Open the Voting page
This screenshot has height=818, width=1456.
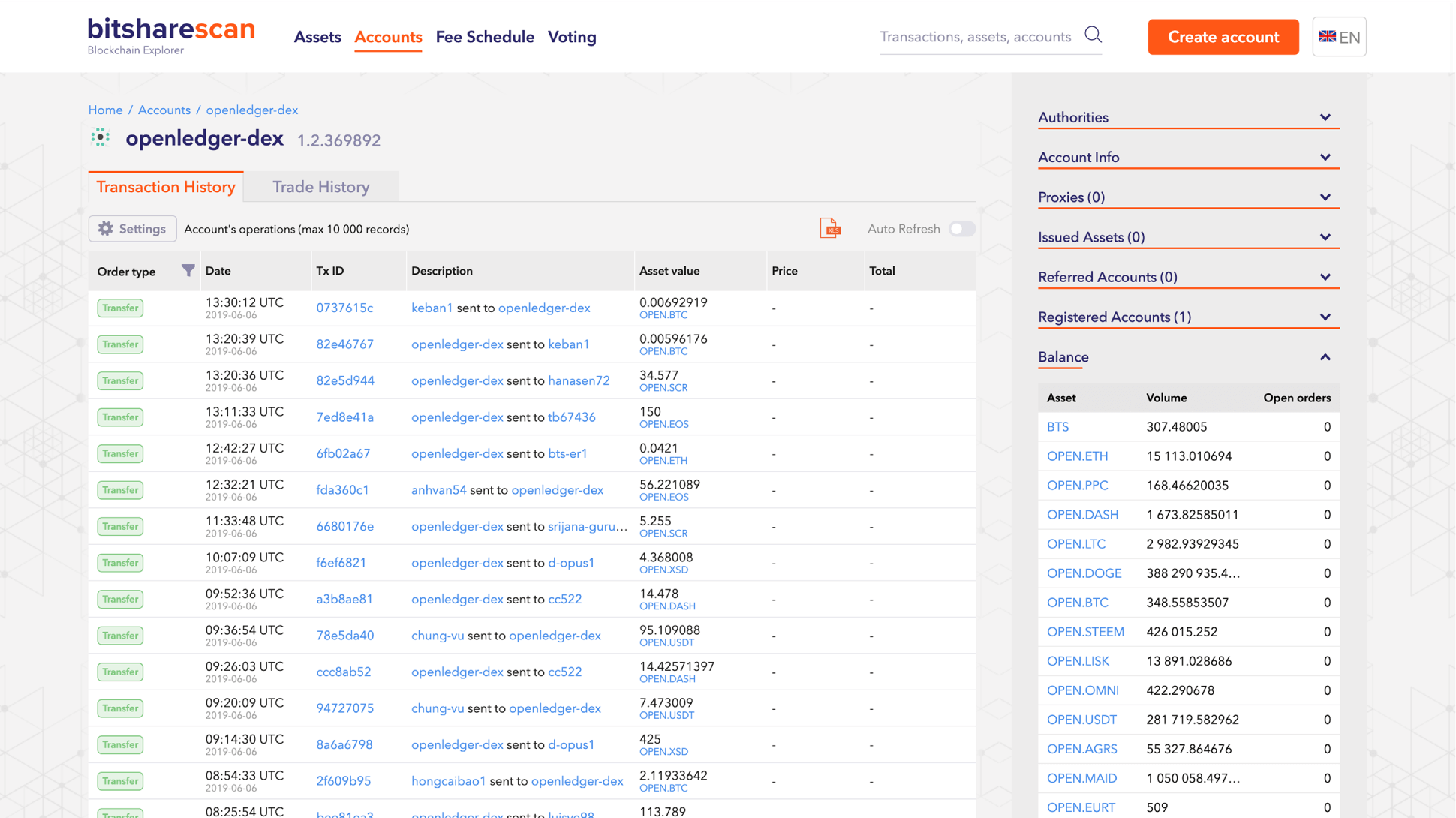pos(571,37)
